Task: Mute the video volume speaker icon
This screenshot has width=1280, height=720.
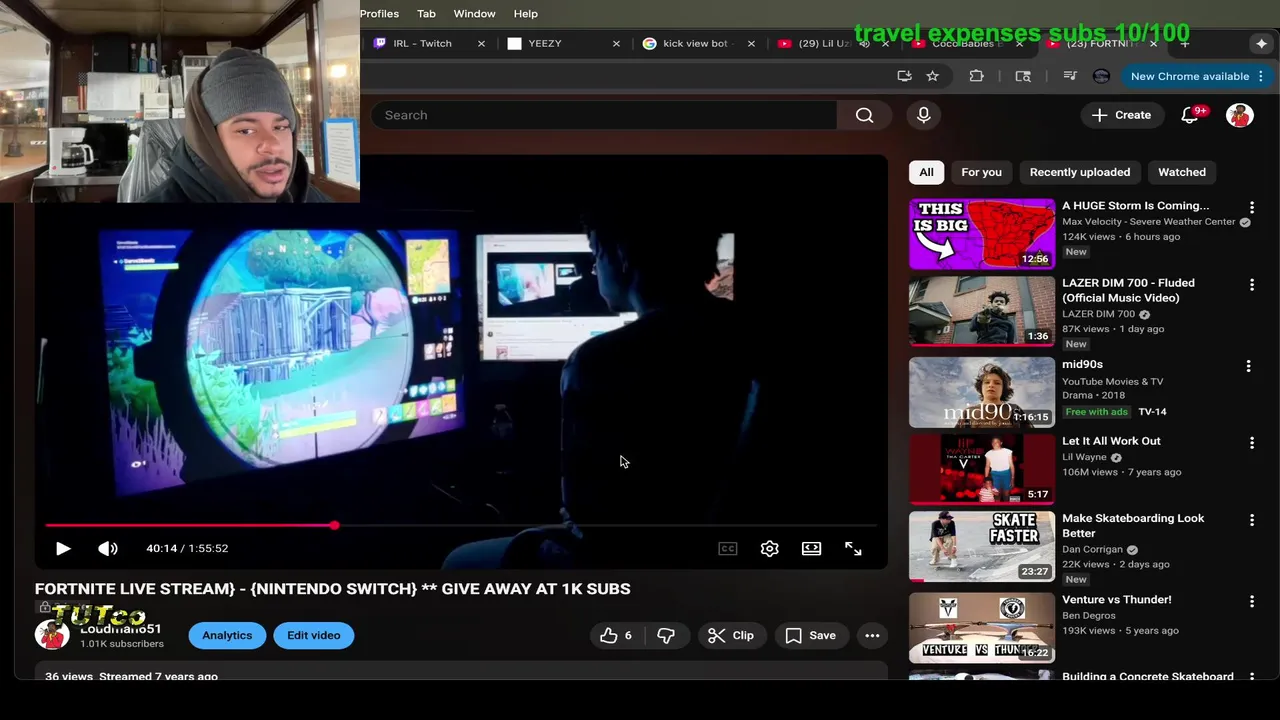Action: (107, 548)
